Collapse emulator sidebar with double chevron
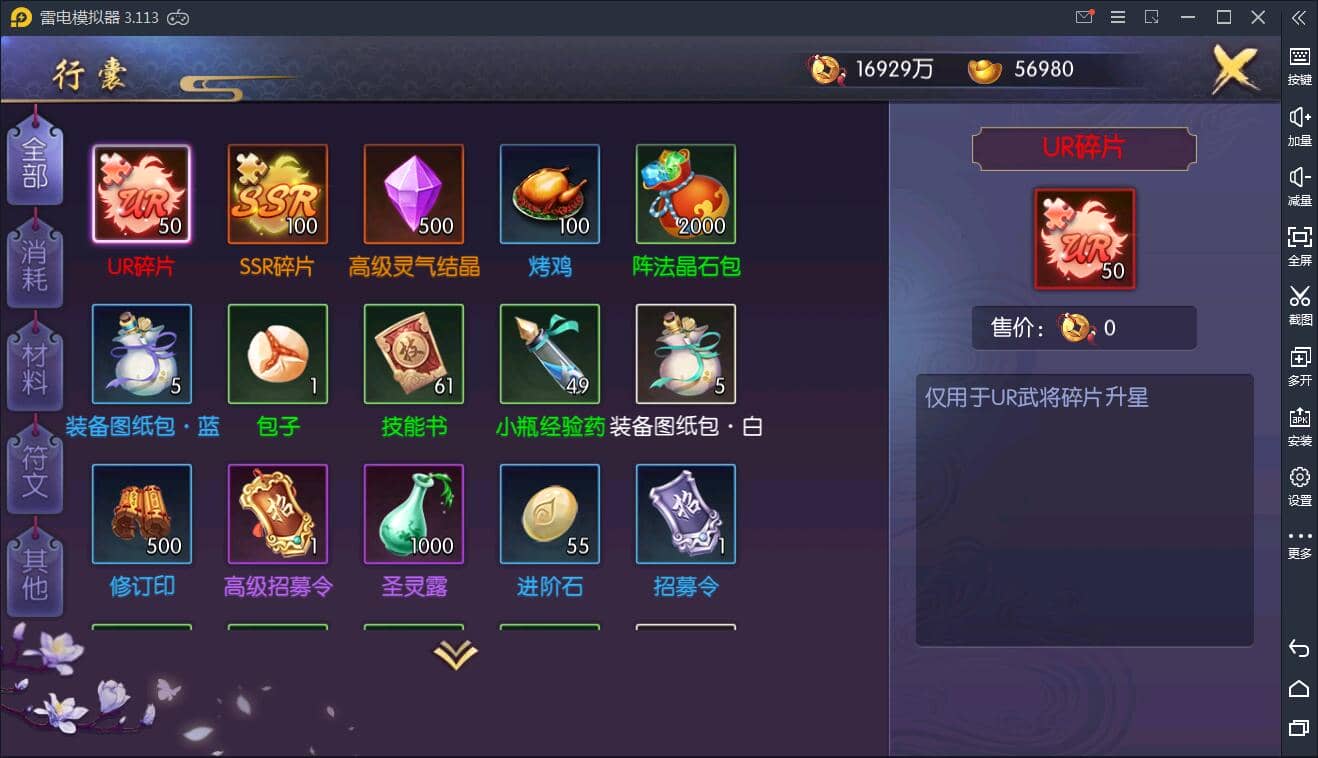1318x758 pixels. (1299, 18)
